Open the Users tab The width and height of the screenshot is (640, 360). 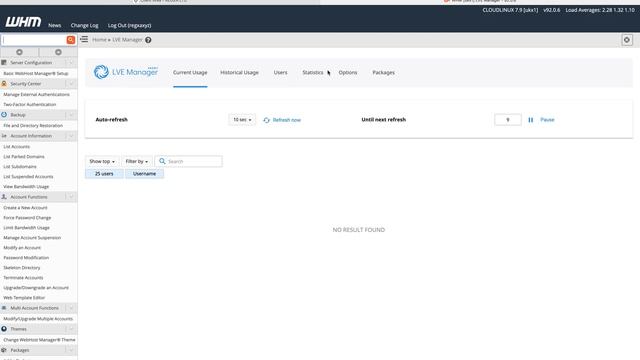click(x=280, y=72)
